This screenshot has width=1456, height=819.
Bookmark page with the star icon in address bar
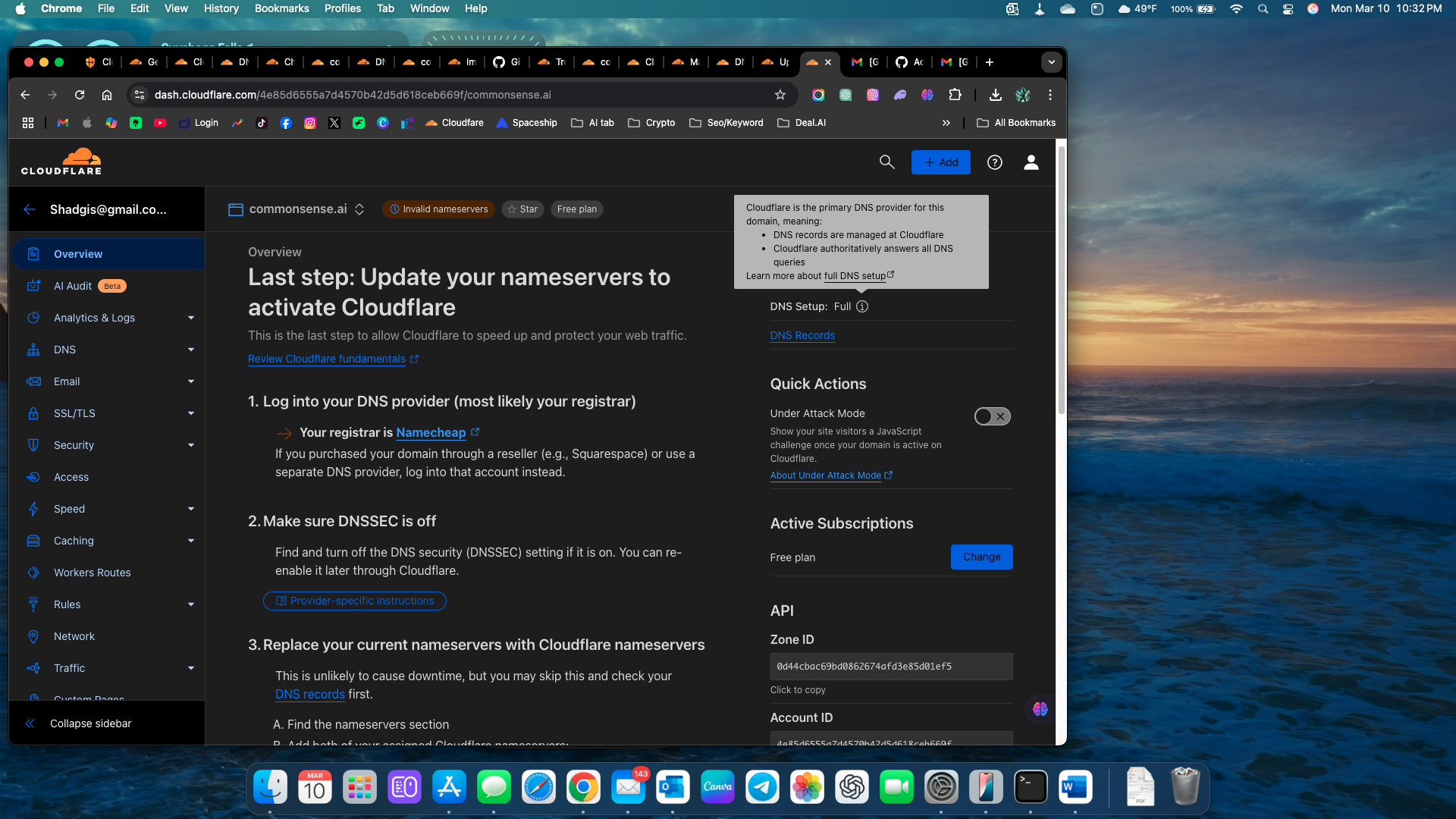(780, 95)
